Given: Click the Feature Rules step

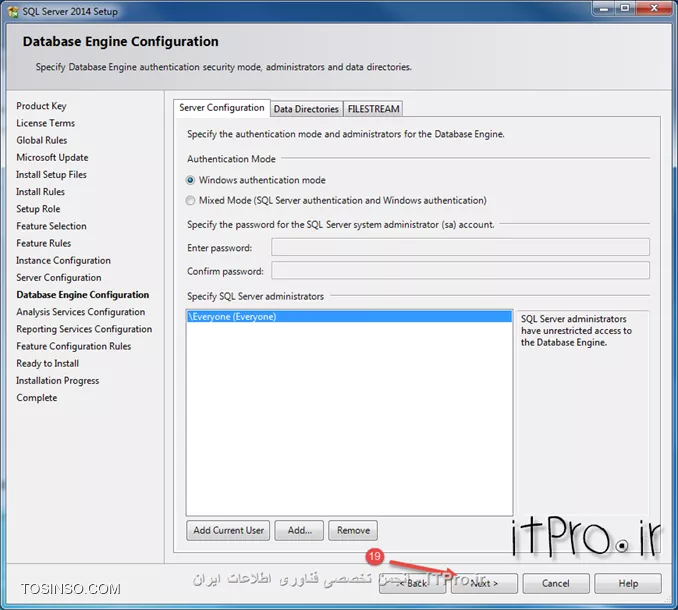Looking at the screenshot, I should pyautogui.click(x=44, y=243).
